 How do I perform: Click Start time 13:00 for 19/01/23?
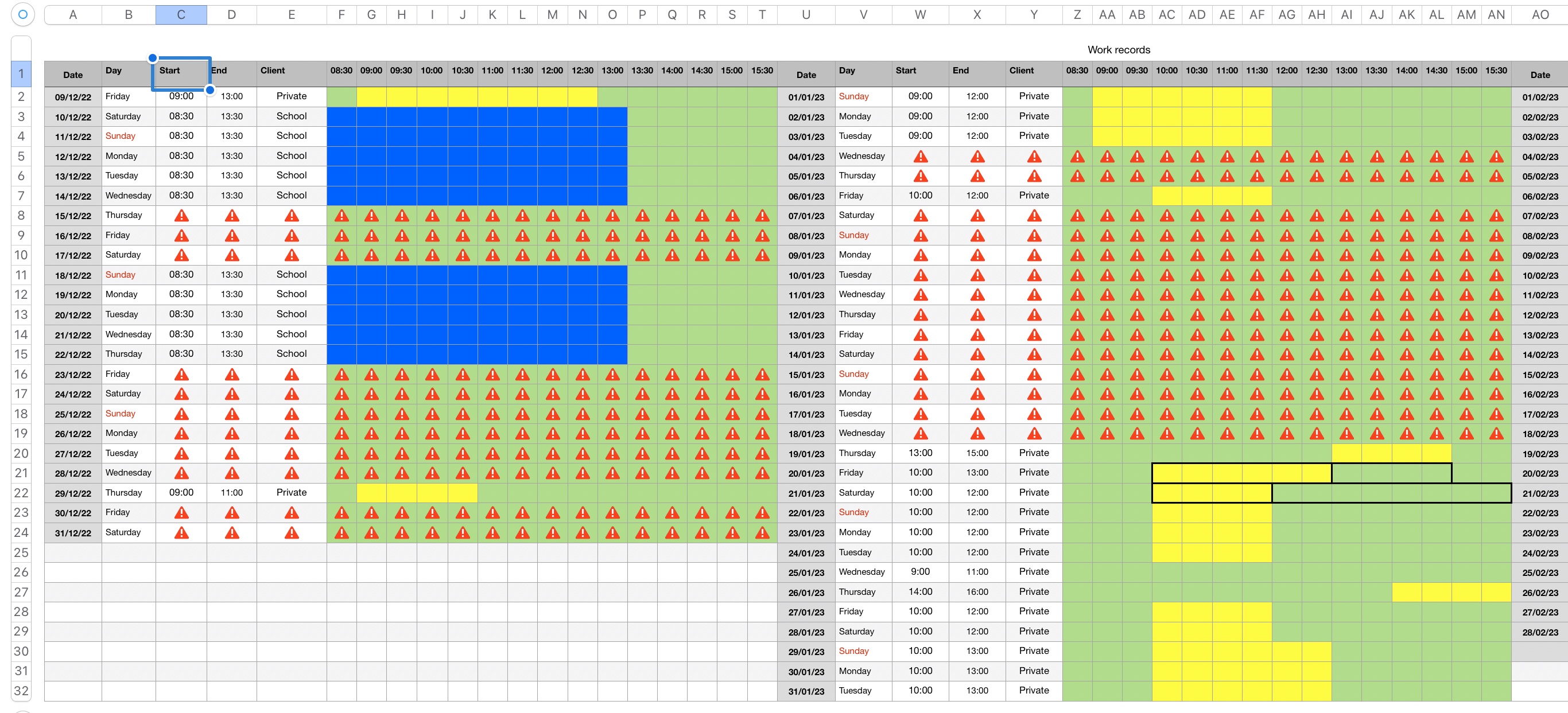pos(920,453)
